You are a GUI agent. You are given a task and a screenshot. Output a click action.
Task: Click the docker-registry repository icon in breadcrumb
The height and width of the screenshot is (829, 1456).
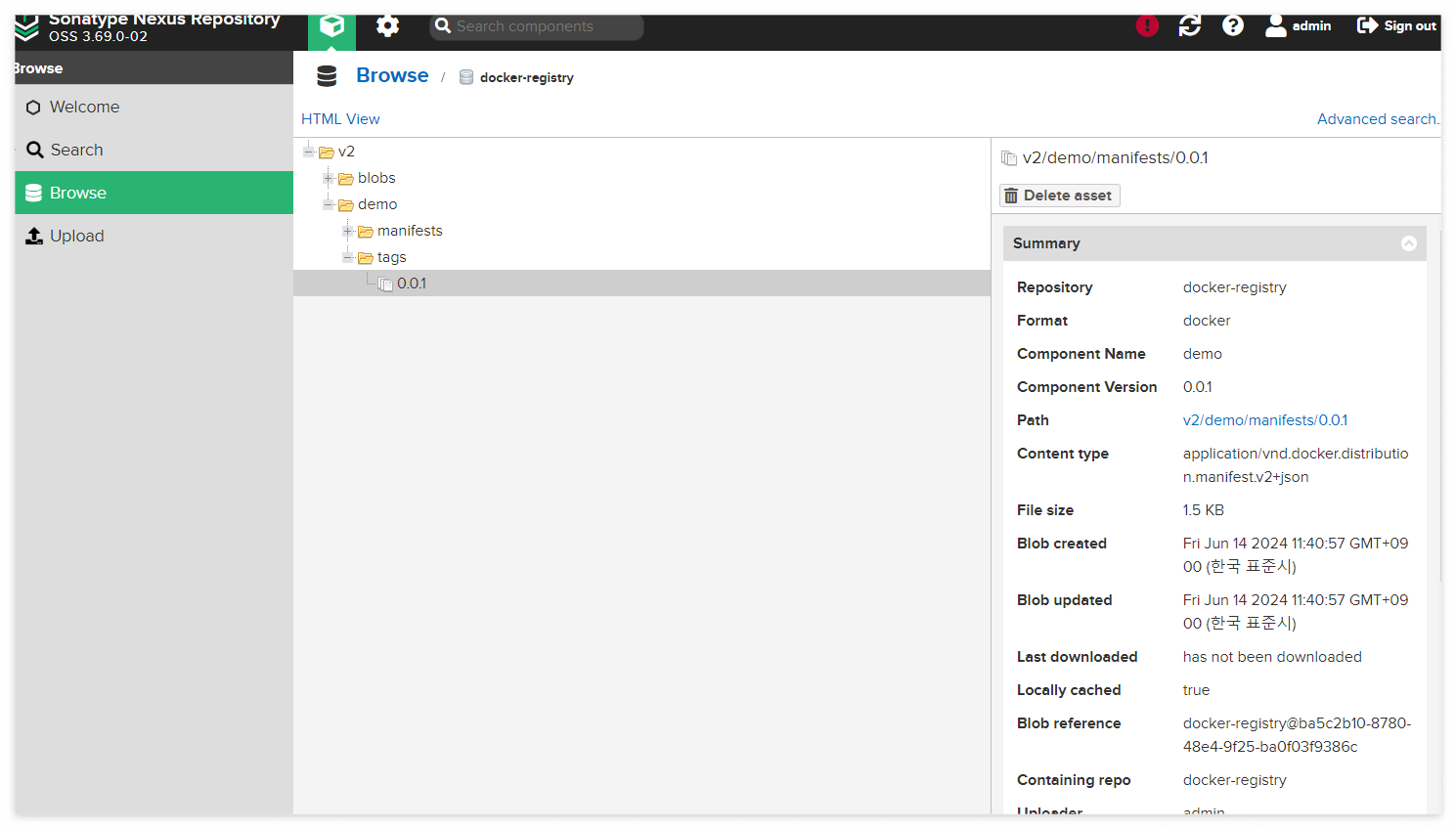pyautogui.click(x=466, y=77)
